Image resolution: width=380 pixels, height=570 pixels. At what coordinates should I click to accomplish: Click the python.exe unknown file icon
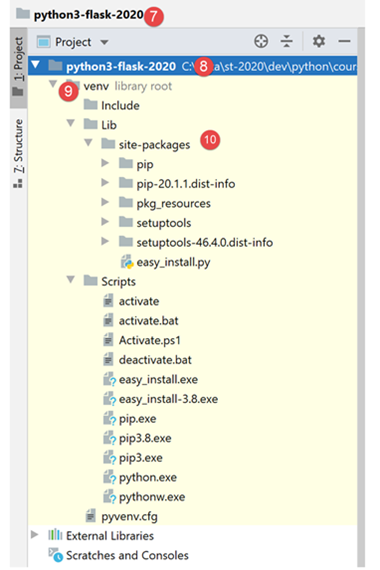[109, 477]
